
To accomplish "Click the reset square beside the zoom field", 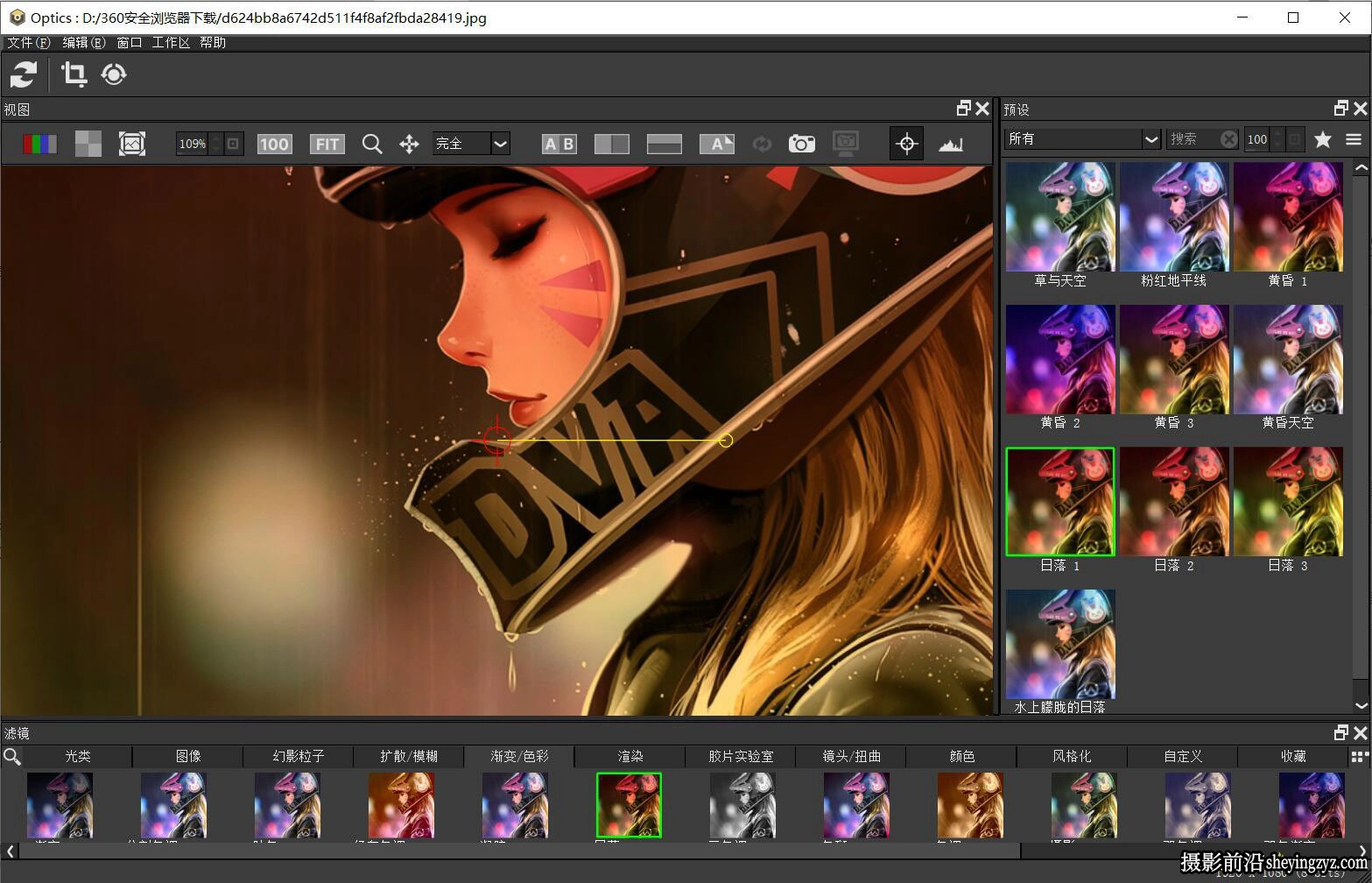I will [x=234, y=144].
